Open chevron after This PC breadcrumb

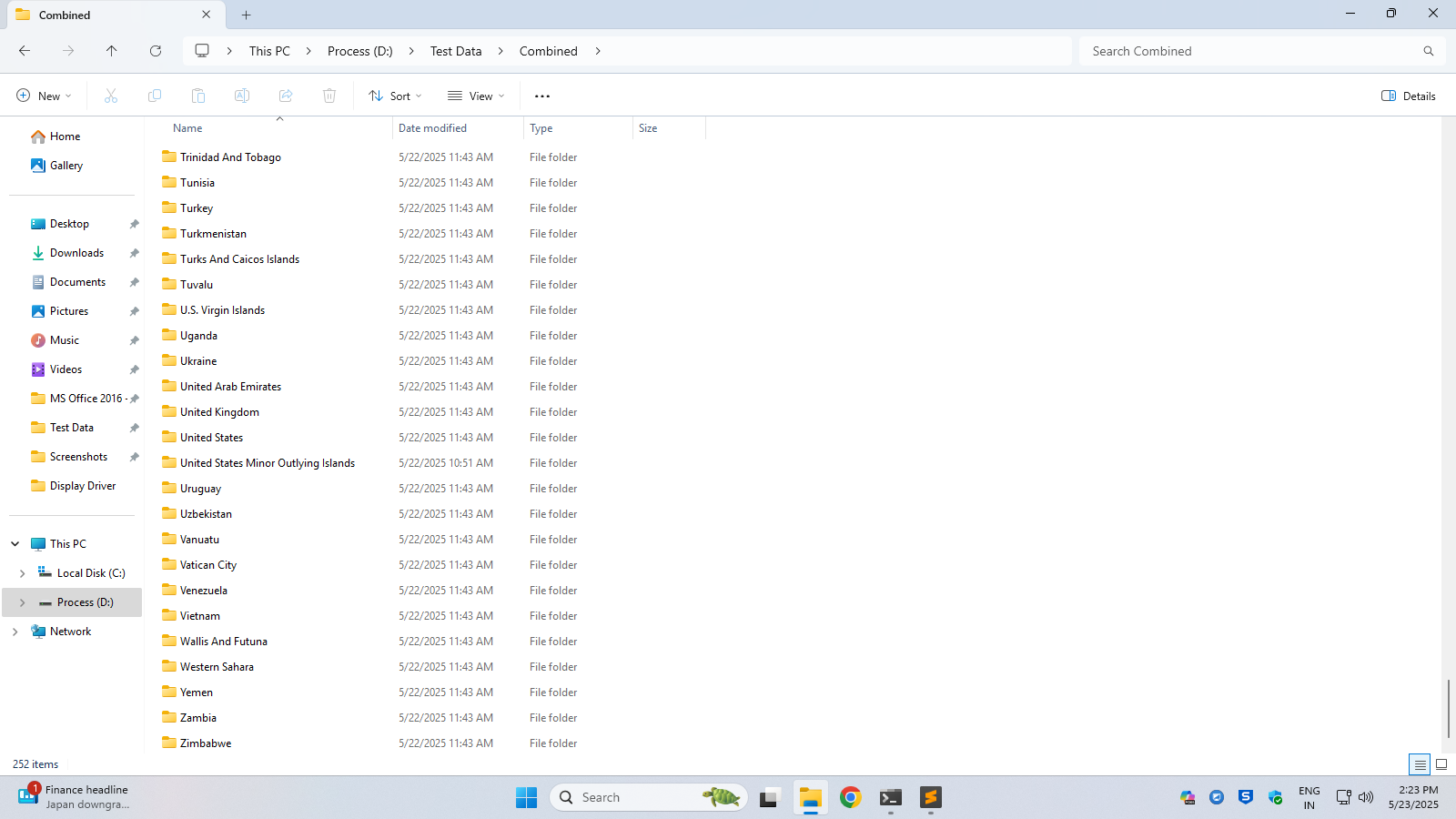(x=308, y=51)
